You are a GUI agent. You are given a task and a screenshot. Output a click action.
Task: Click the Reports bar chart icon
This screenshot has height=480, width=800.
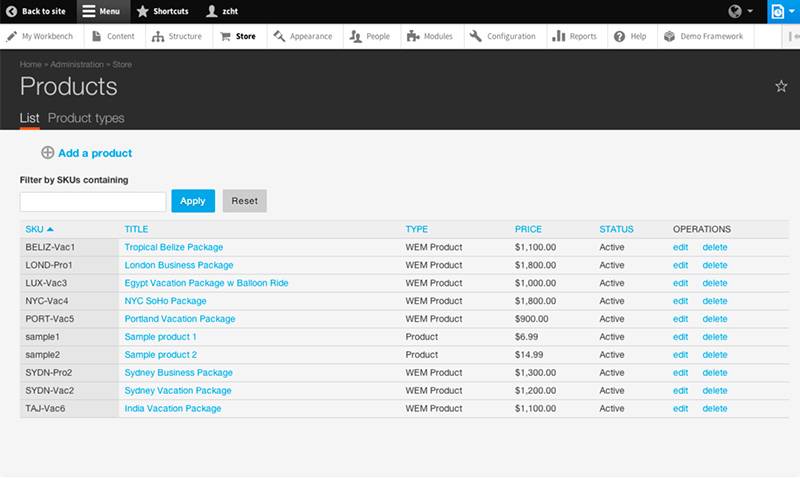(559, 36)
